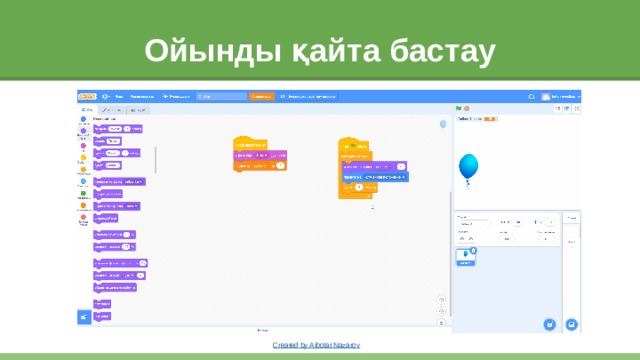This screenshot has width=640, height=360.
Task: Click the green flag to start
Action: point(458,109)
